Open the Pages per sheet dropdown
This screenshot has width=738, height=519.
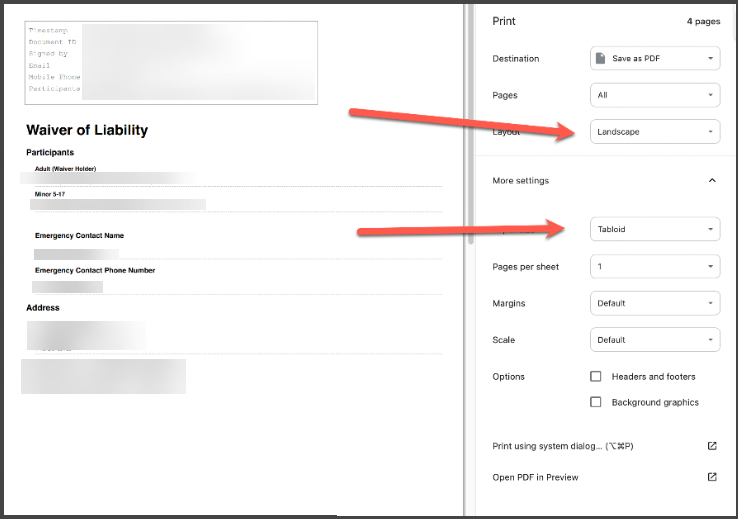(655, 267)
